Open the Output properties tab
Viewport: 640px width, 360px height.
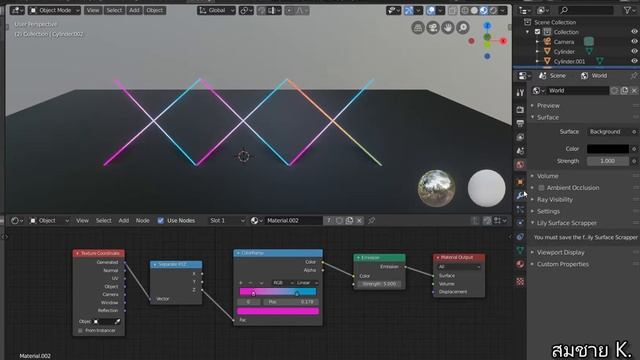point(520,123)
